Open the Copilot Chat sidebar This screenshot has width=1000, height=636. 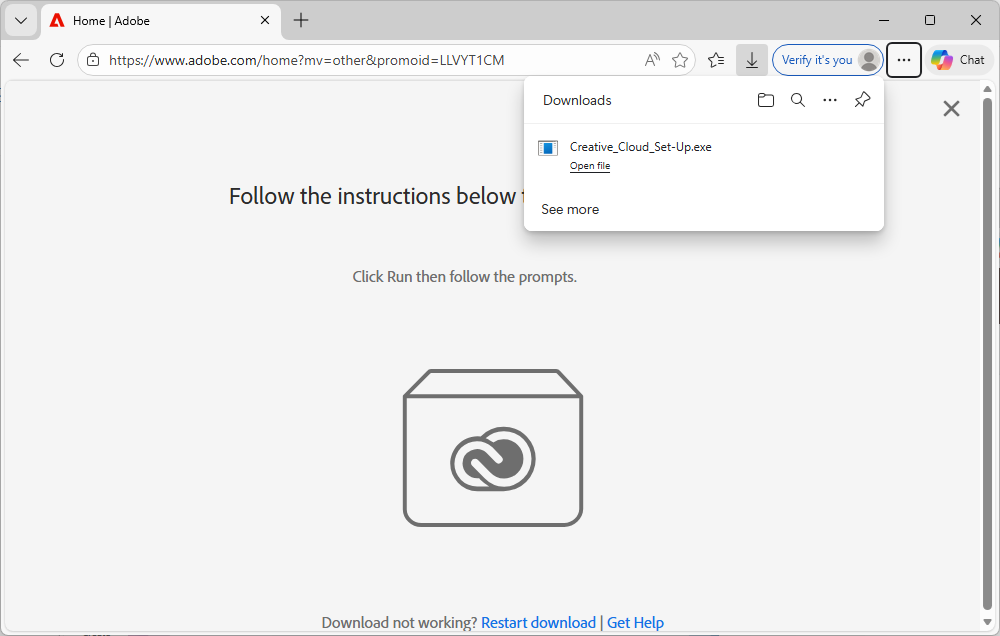pos(957,60)
